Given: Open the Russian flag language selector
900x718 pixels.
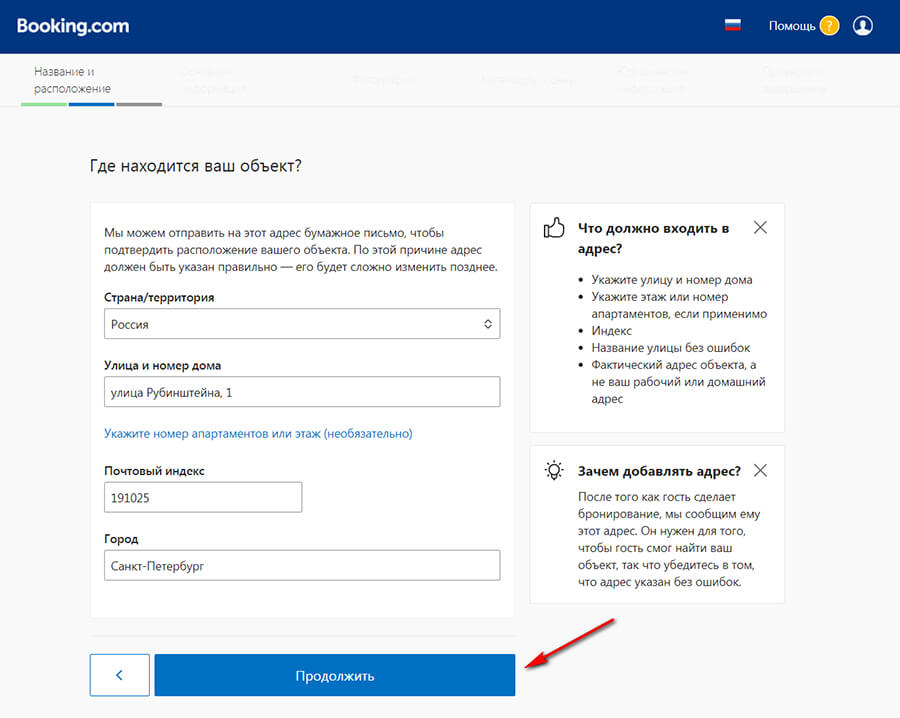Looking at the screenshot, I should pos(733,26).
